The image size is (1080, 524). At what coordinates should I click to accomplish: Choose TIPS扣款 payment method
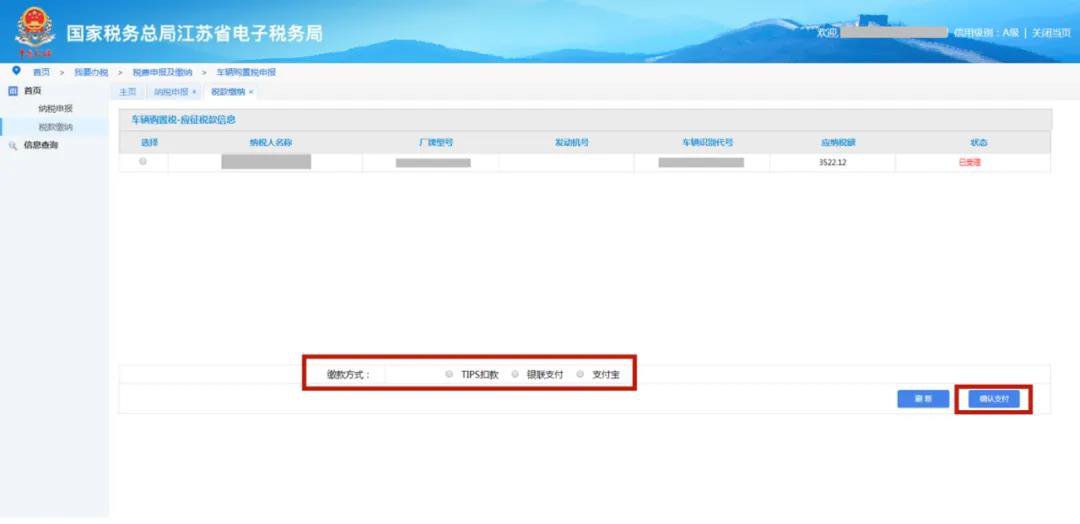point(448,375)
